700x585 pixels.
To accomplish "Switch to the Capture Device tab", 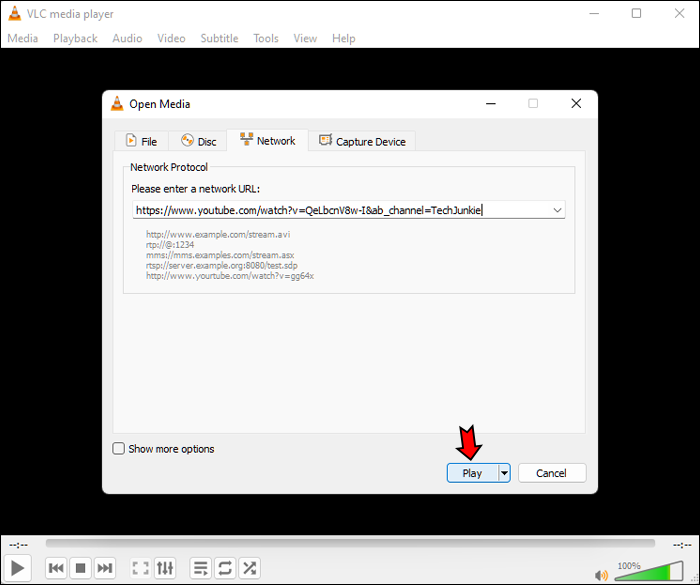I will 362,141.
